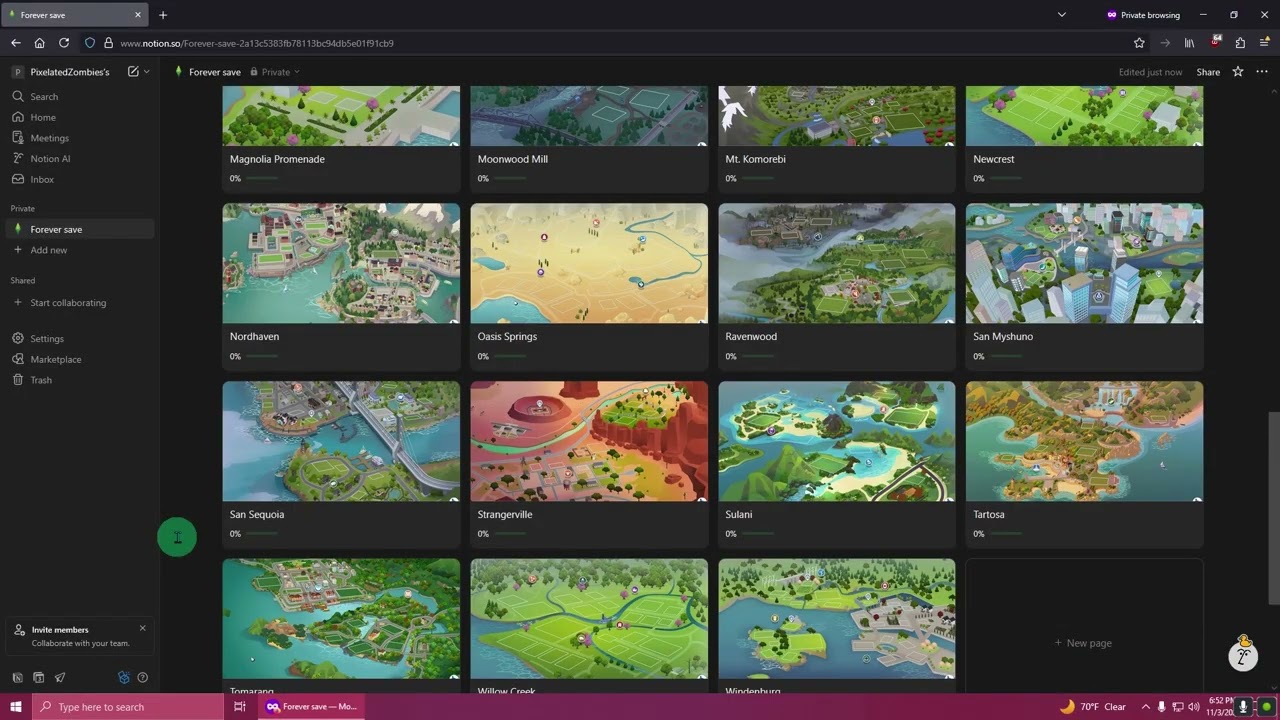The width and height of the screenshot is (1280, 720).
Task: Open Meetings in sidebar
Action: (80, 138)
